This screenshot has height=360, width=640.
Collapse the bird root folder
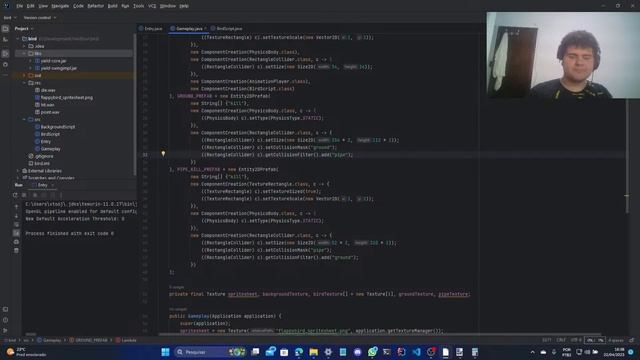18,39
